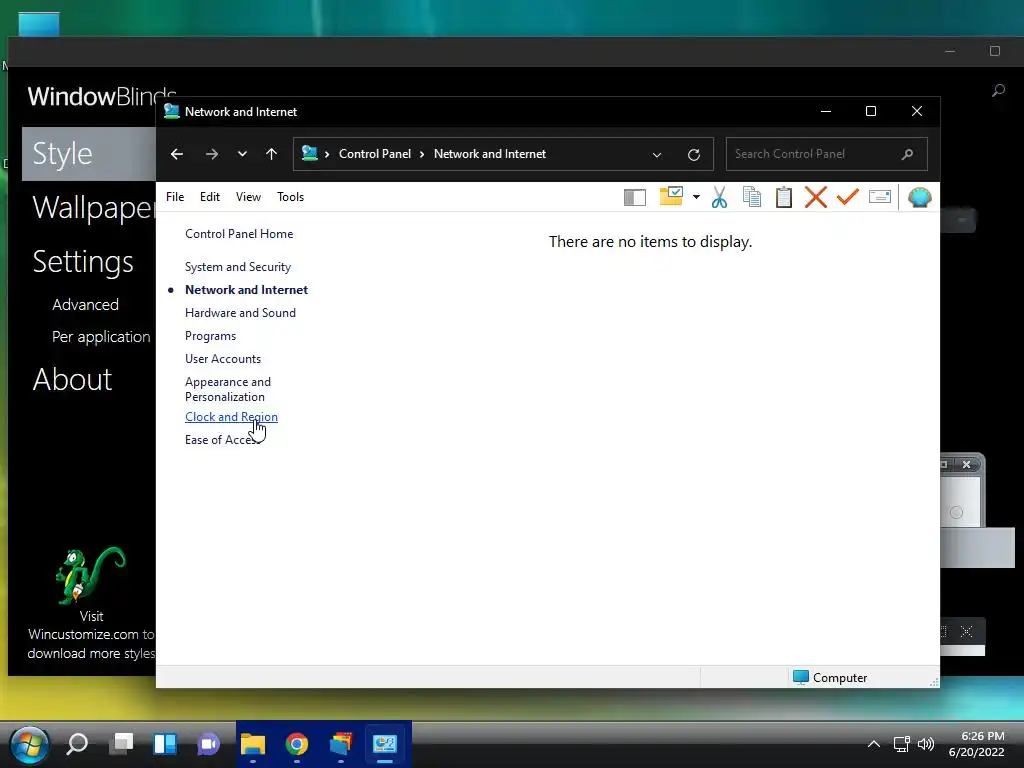Click the Paste clipboard icon
Image resolution: width=1024 pixels, height=768 pixels.
pos(784,197)
